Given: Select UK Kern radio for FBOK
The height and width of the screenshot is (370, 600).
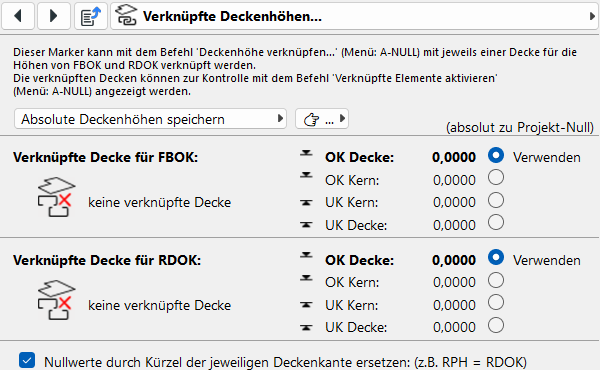Looking at the screenshot, I should [496, 200].
